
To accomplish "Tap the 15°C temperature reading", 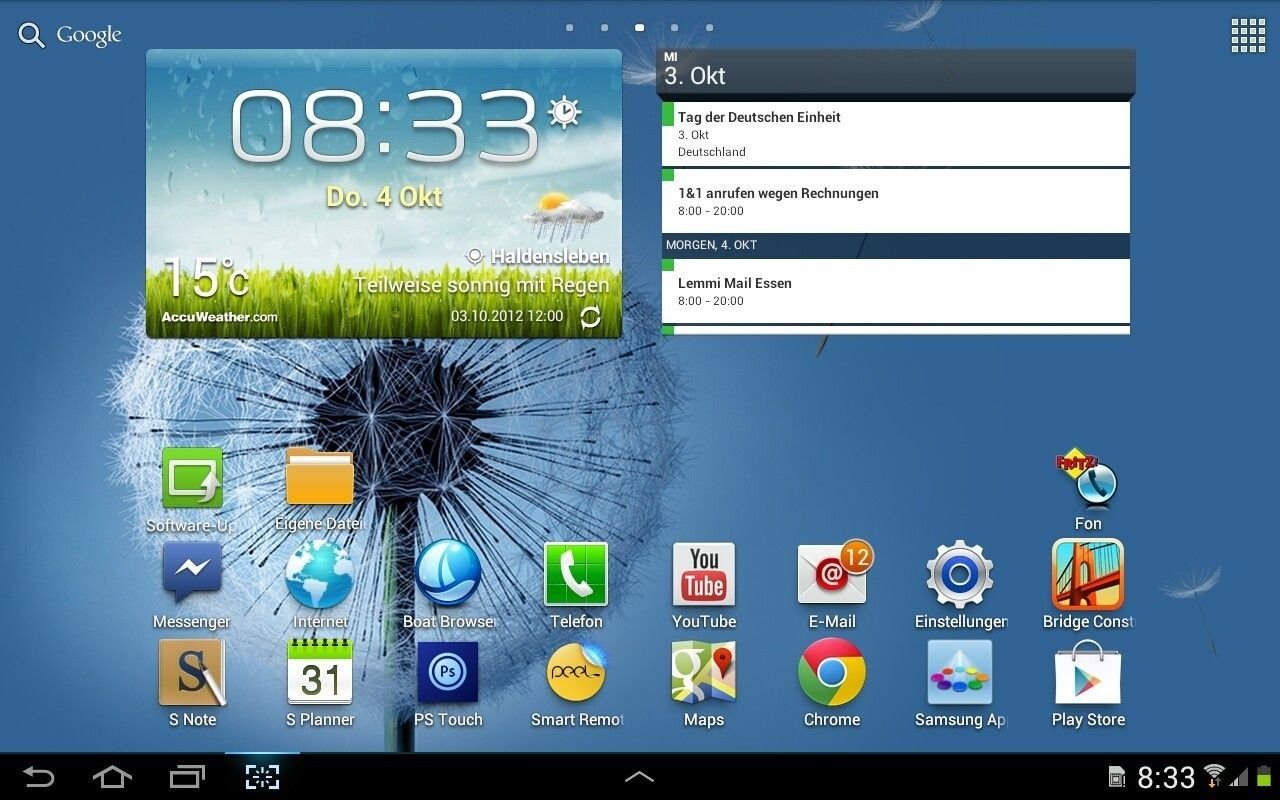I will coord(205,277).
